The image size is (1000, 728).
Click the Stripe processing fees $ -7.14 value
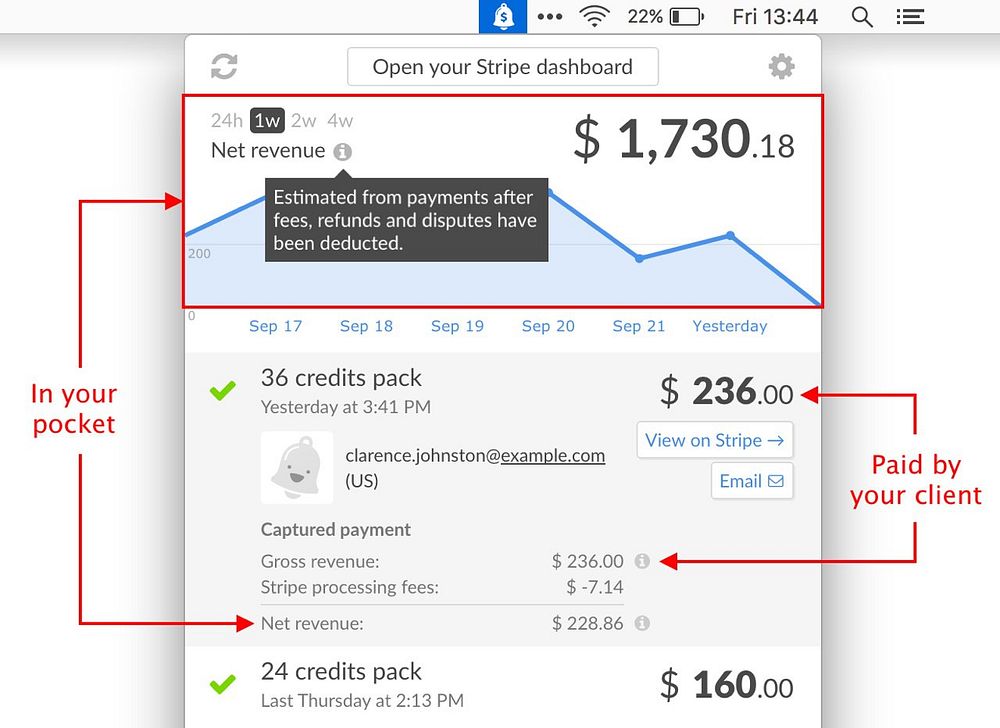(x=595, y=586)
